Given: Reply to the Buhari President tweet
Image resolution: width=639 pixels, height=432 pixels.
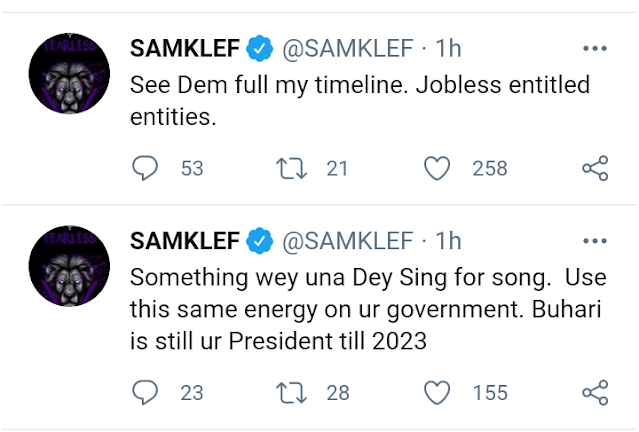Looking at the screenshot, I should point(145,392).
